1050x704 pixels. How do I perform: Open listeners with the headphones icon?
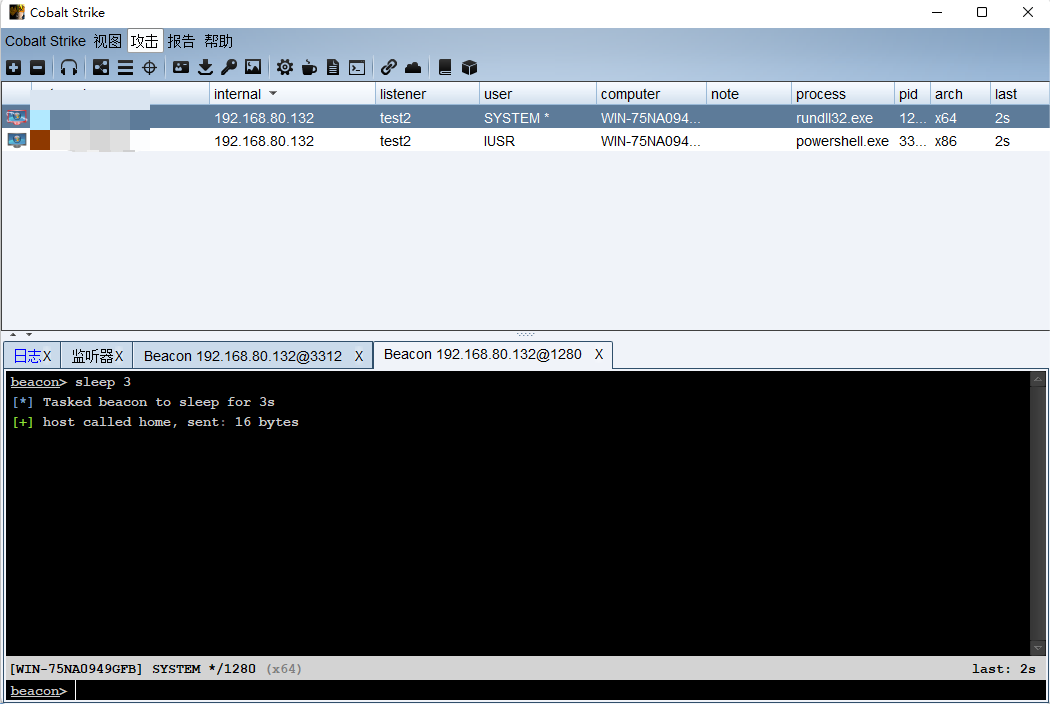coord(69,68)
